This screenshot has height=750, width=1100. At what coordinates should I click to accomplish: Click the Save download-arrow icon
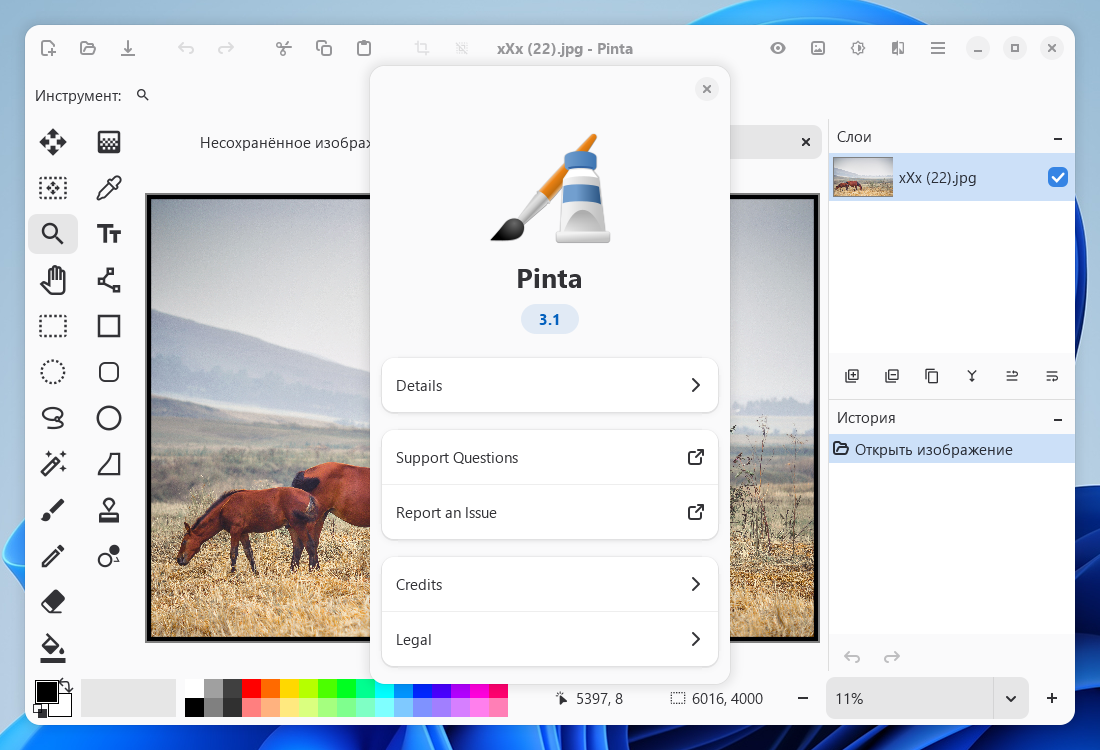(x=128, y=48)
